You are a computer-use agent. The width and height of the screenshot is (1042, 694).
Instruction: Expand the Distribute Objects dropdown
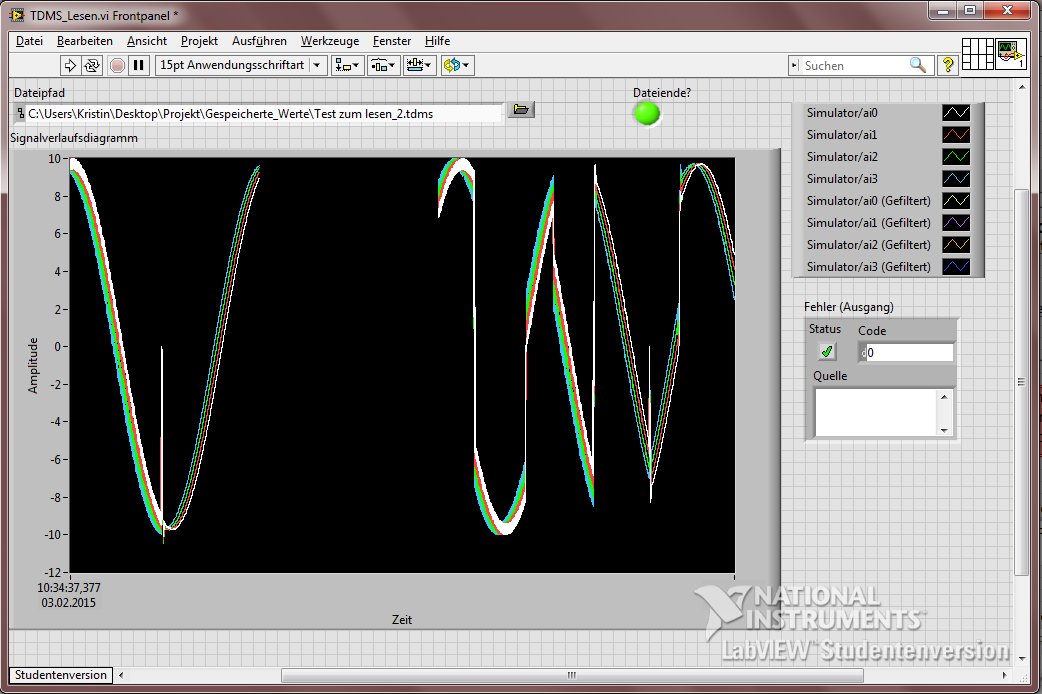coord(383,65)
